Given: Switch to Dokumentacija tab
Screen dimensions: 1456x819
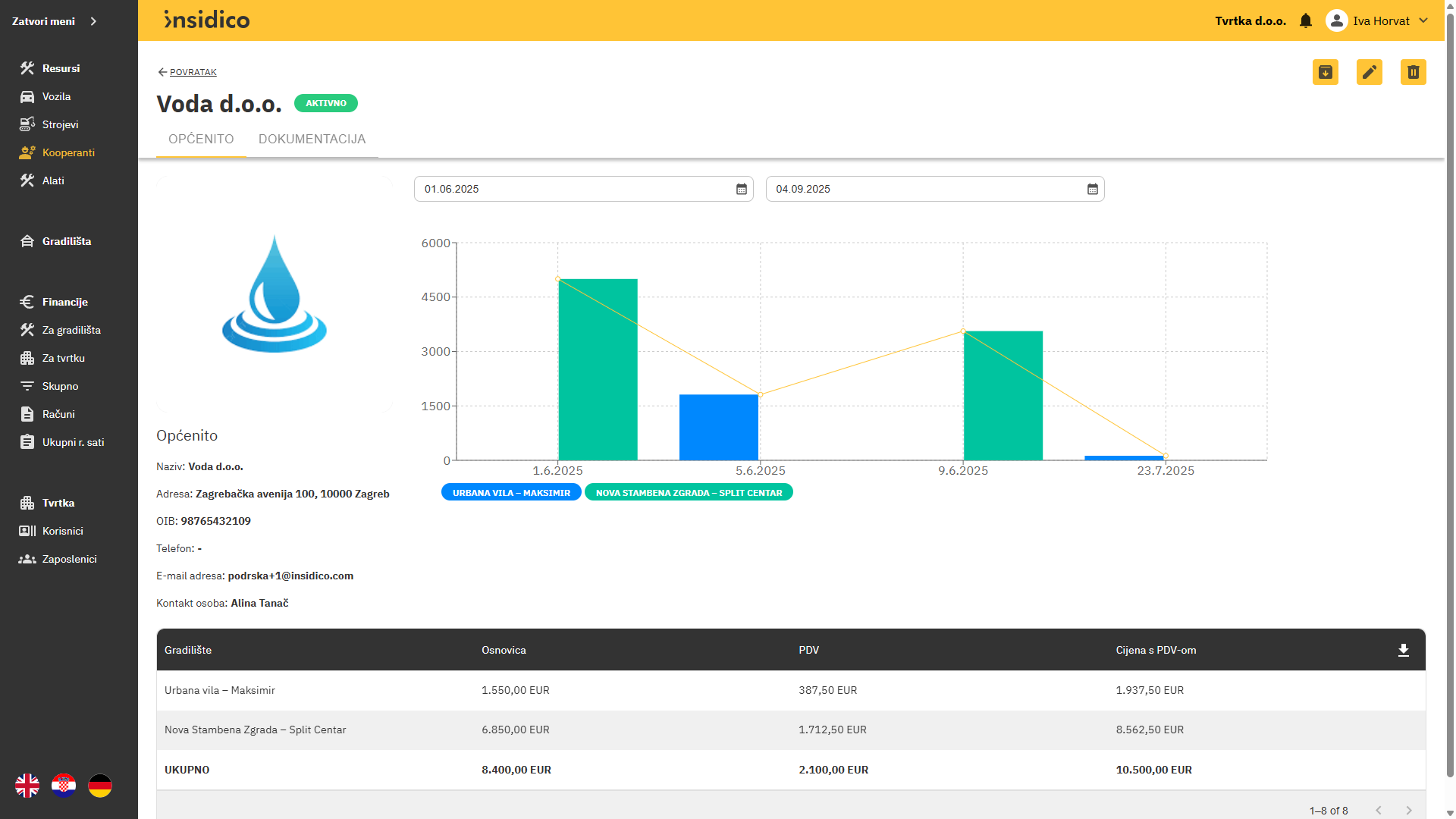Looking at the screenshot, I should coord(312,139).
